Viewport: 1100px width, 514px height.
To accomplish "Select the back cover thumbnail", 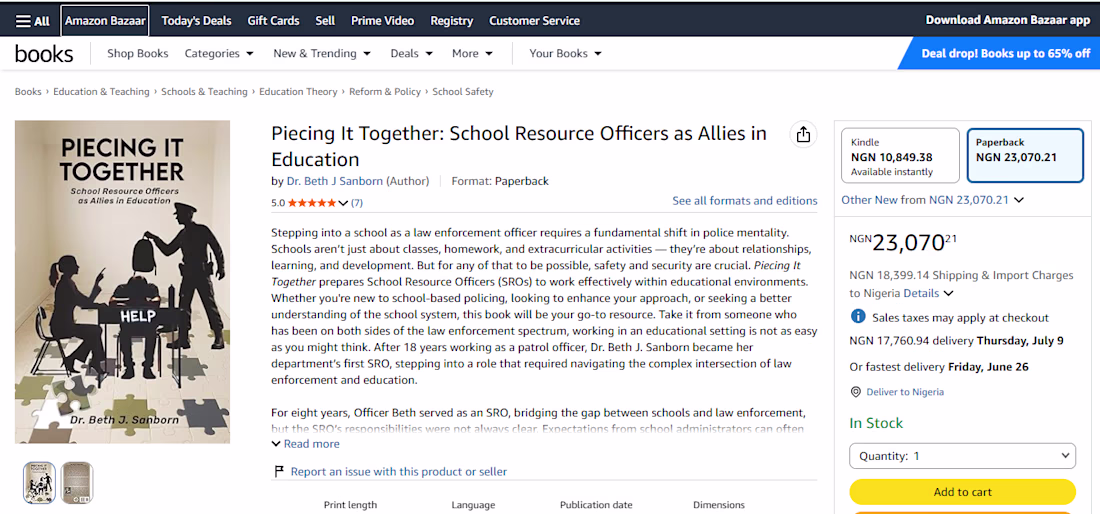I will point(76,482).
